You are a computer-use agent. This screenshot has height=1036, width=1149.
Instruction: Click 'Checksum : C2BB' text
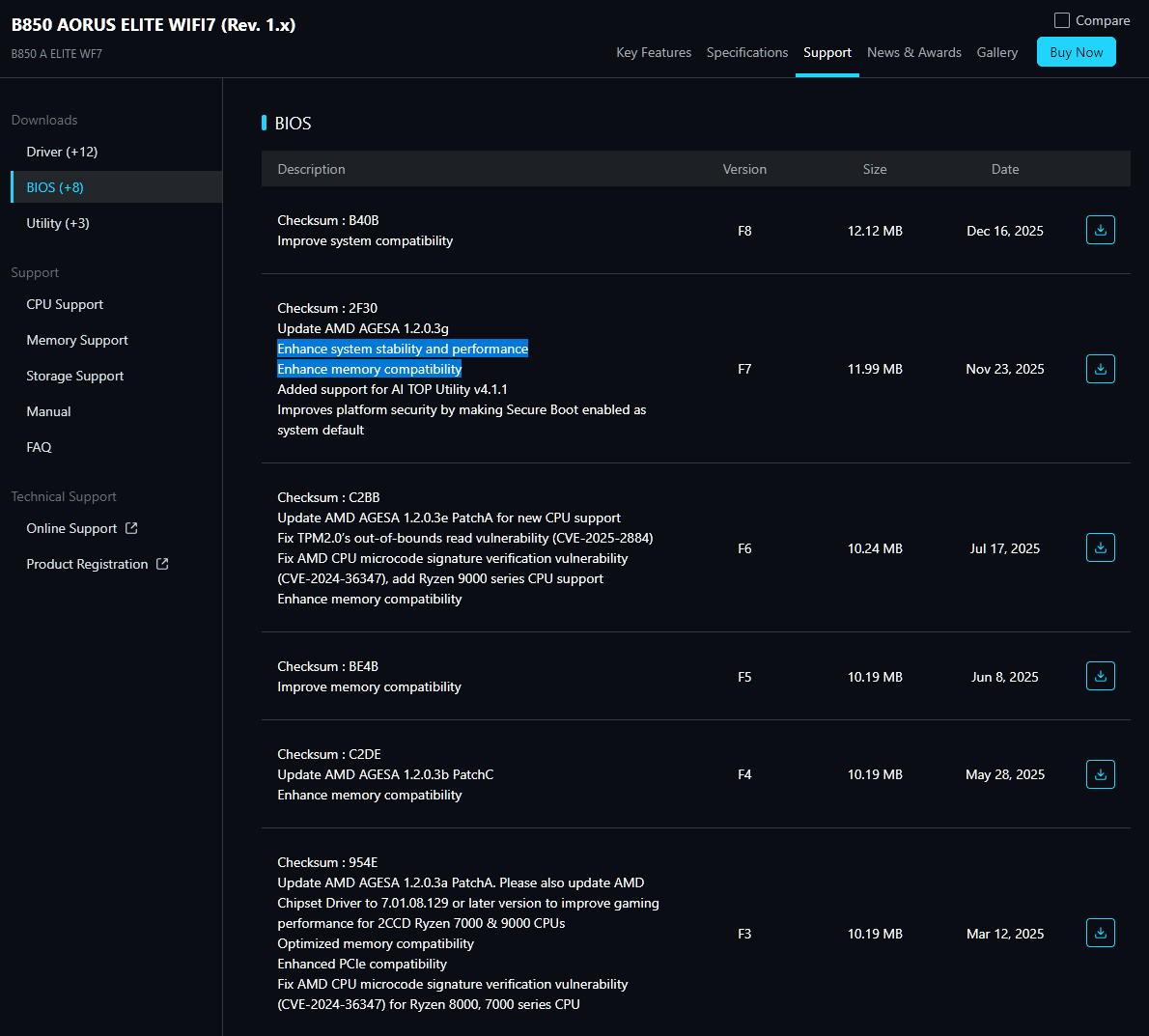point(328,497)
